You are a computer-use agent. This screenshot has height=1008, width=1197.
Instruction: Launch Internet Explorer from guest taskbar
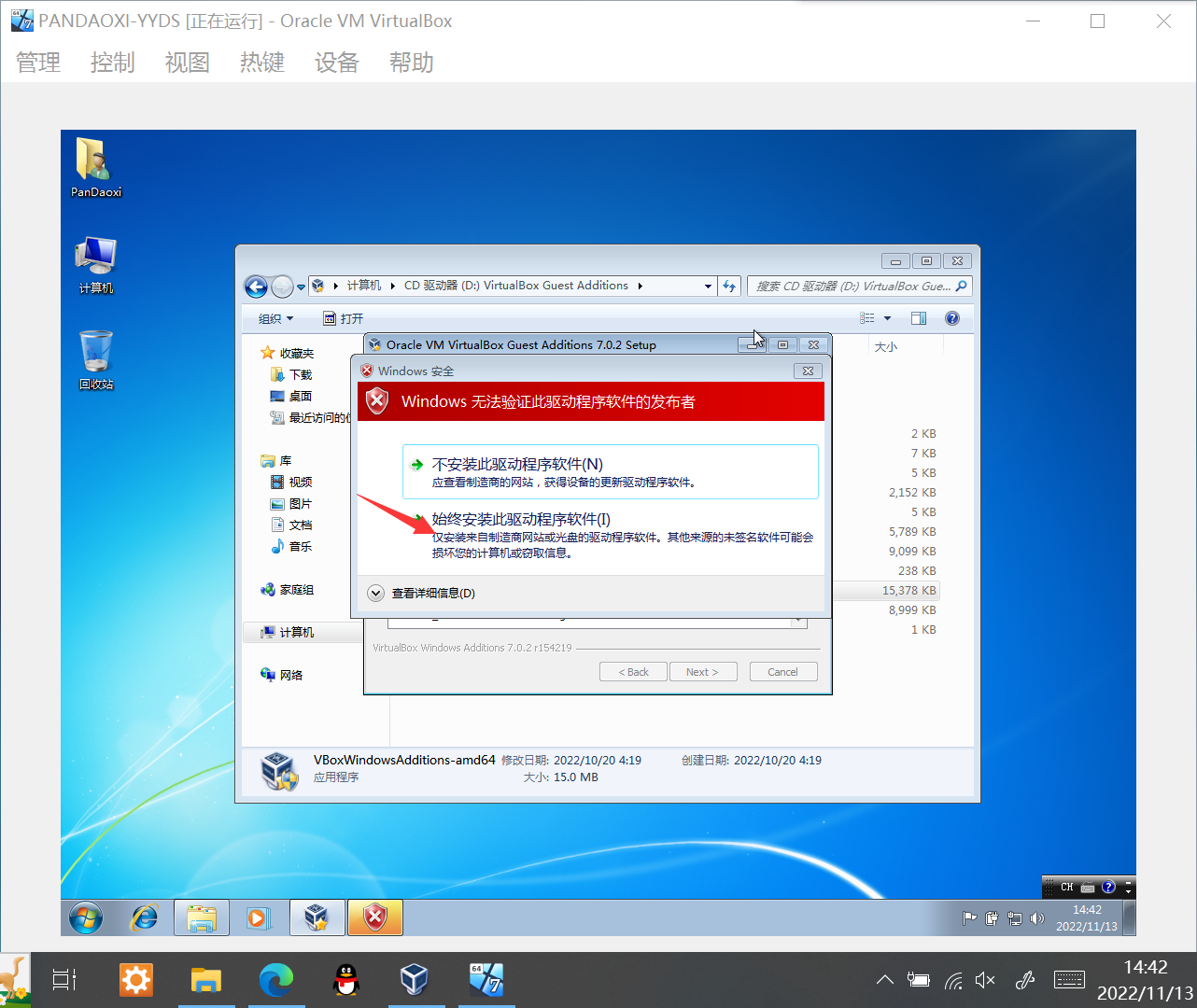point(145,918)
